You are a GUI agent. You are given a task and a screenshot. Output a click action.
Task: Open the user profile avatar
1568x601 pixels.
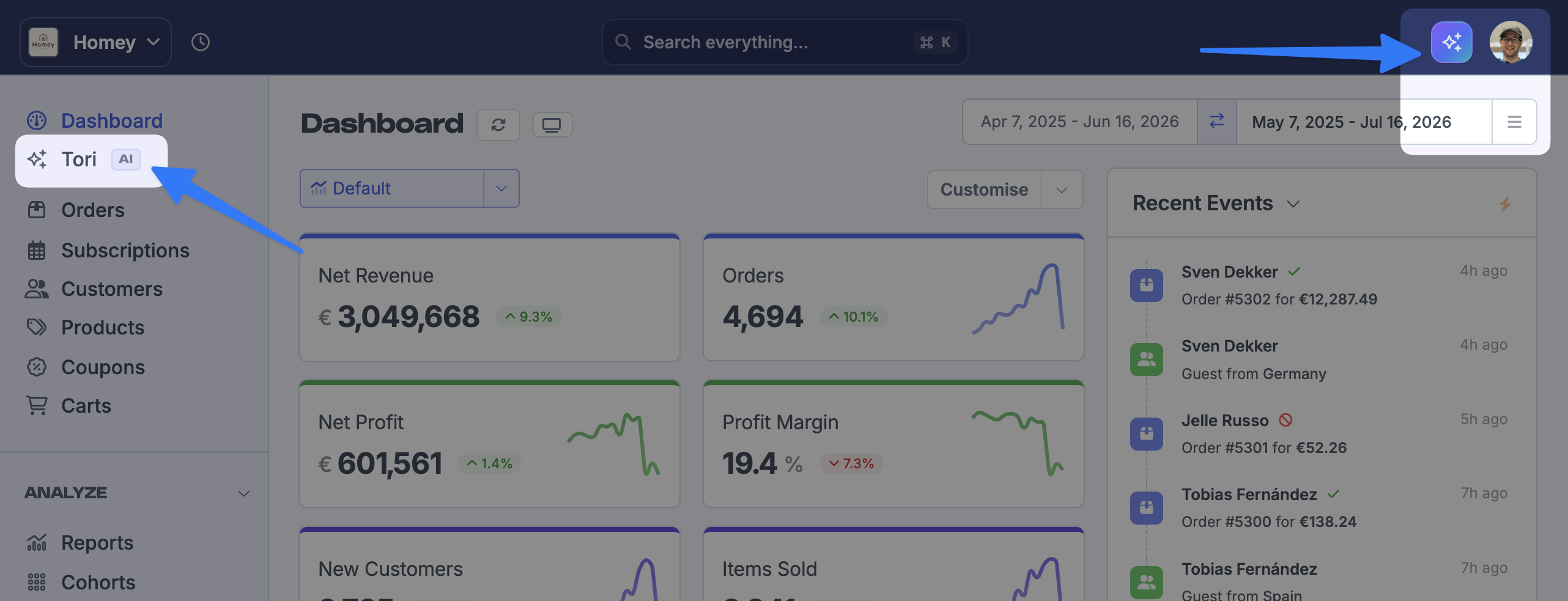1511,42
